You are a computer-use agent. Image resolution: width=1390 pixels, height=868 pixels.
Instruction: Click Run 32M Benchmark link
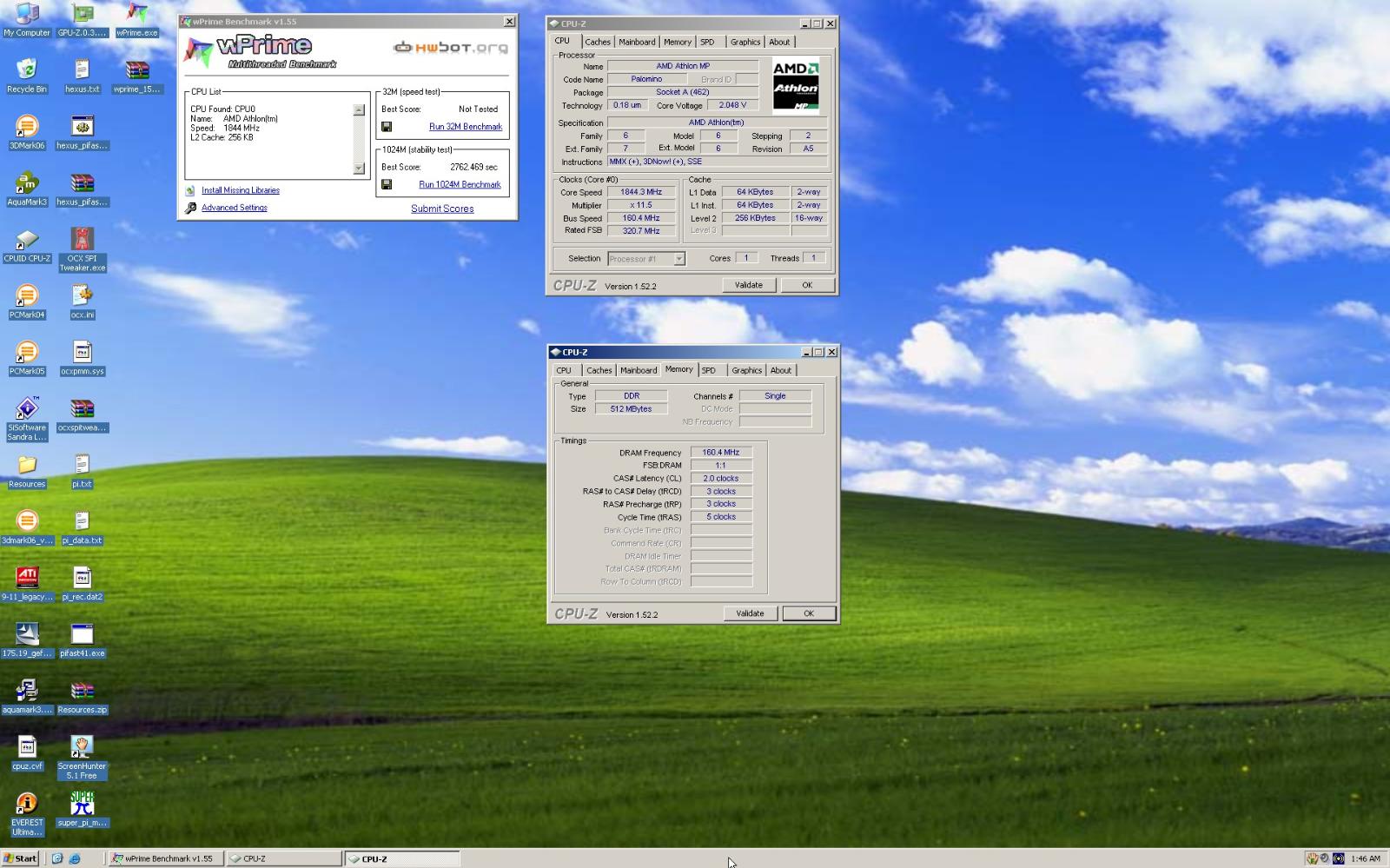point(466,127)
